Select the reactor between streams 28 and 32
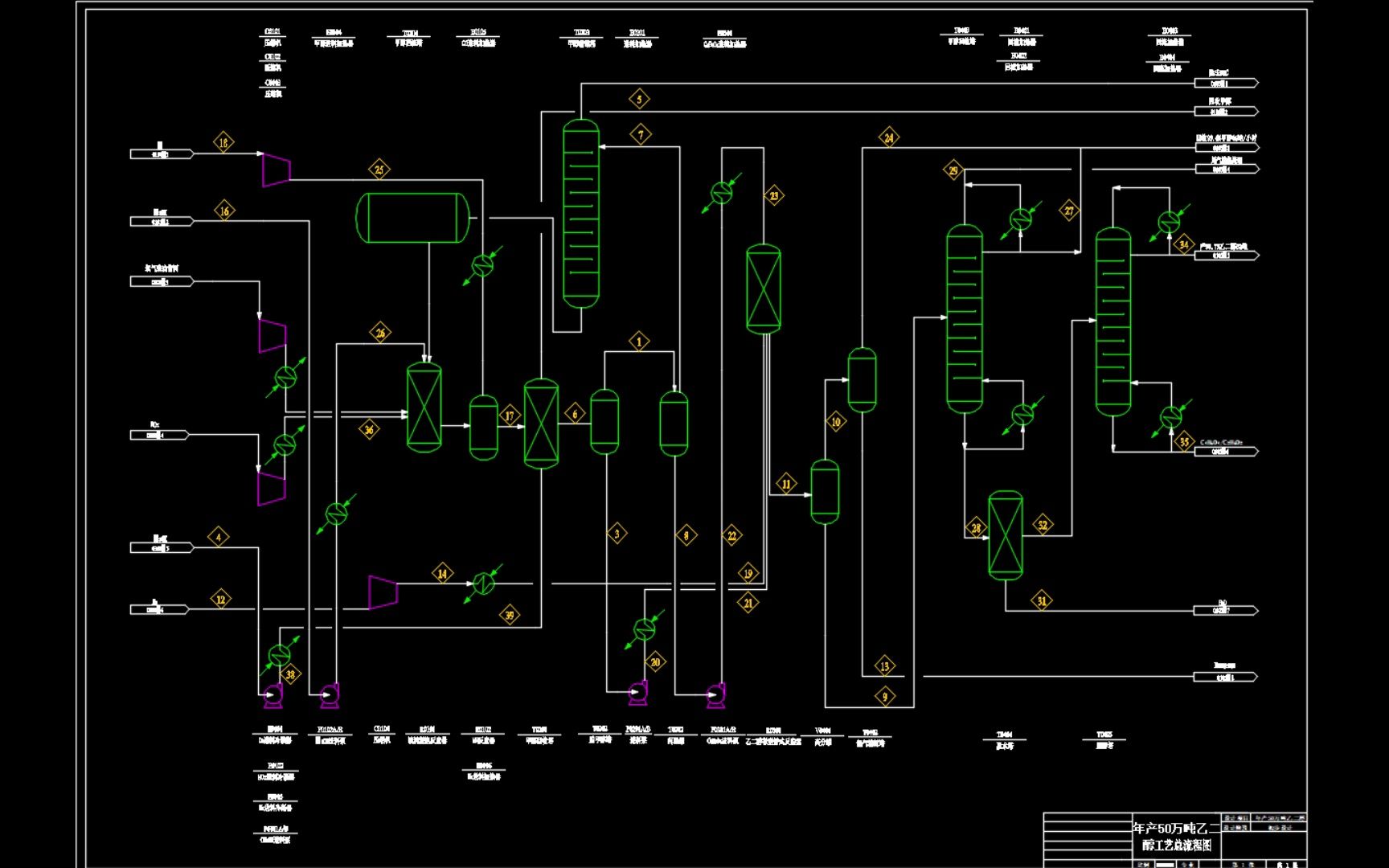Viewport: 1389px width, 868px height. point(1006,535)
